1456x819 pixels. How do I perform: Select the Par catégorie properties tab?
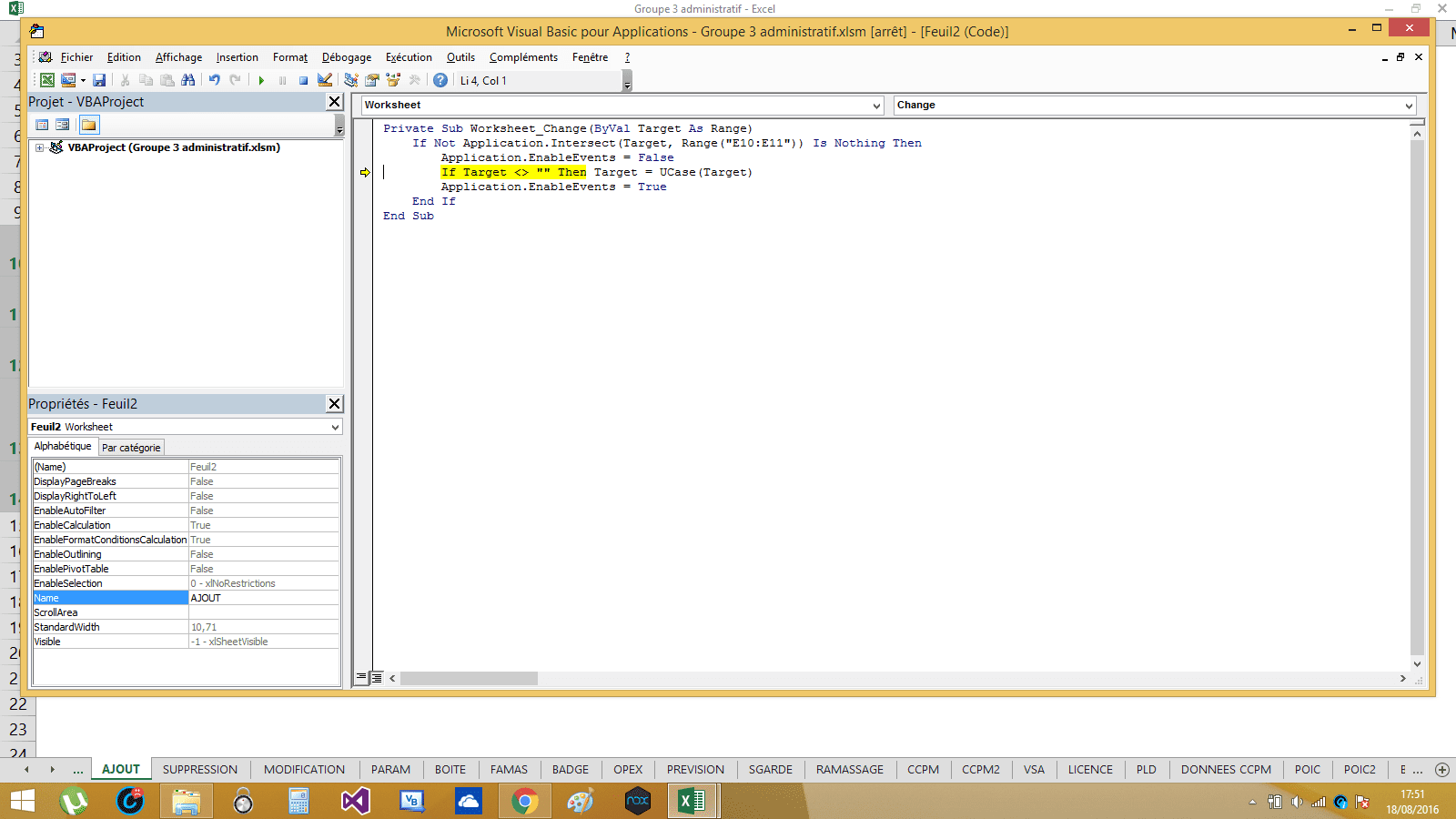[131, 448]
